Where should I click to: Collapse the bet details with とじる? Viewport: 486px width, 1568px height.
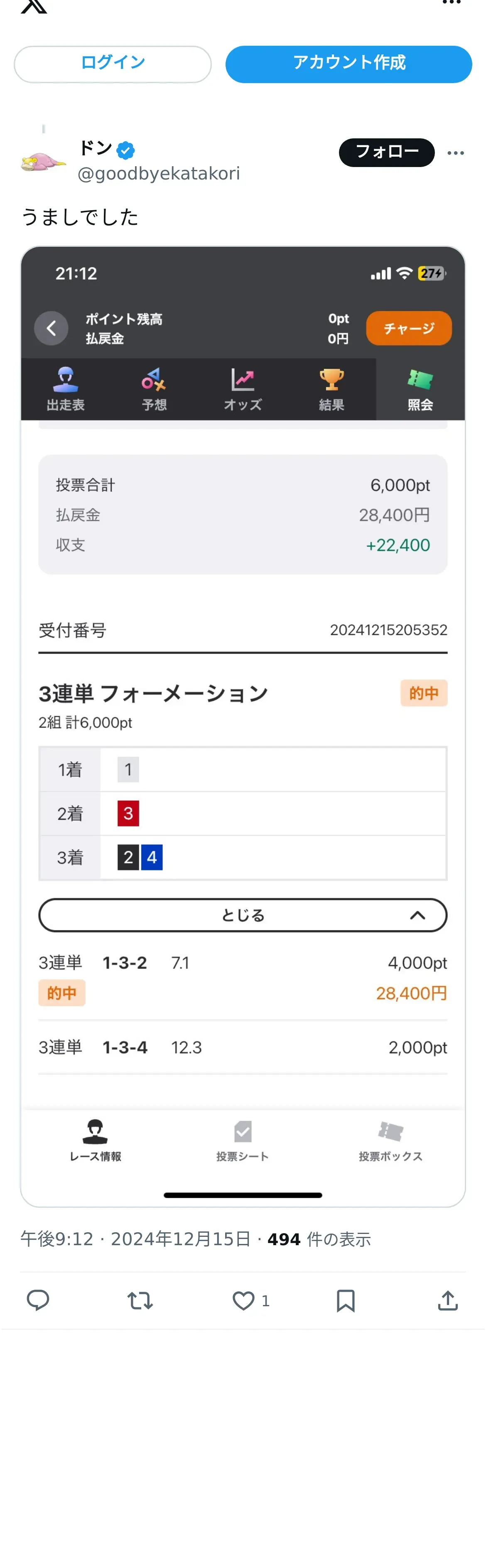coord(243,915)
